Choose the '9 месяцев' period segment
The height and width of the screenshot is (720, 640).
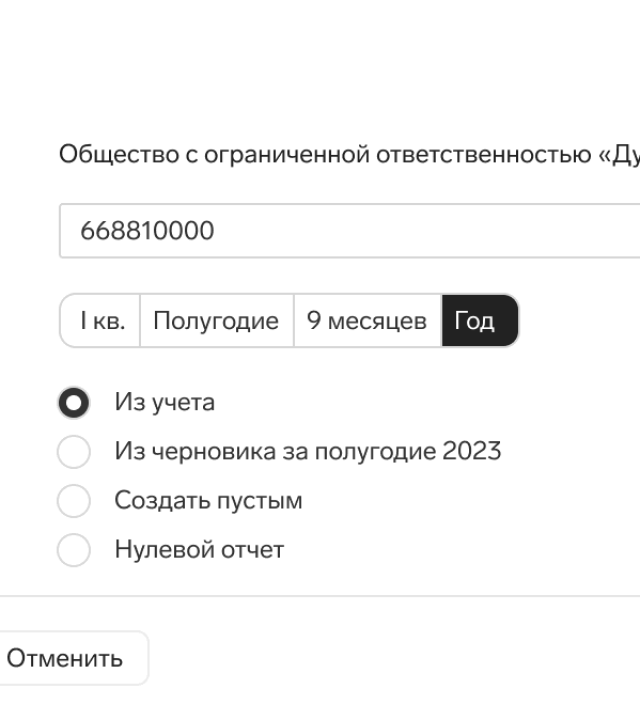click(x=367, y=321)
